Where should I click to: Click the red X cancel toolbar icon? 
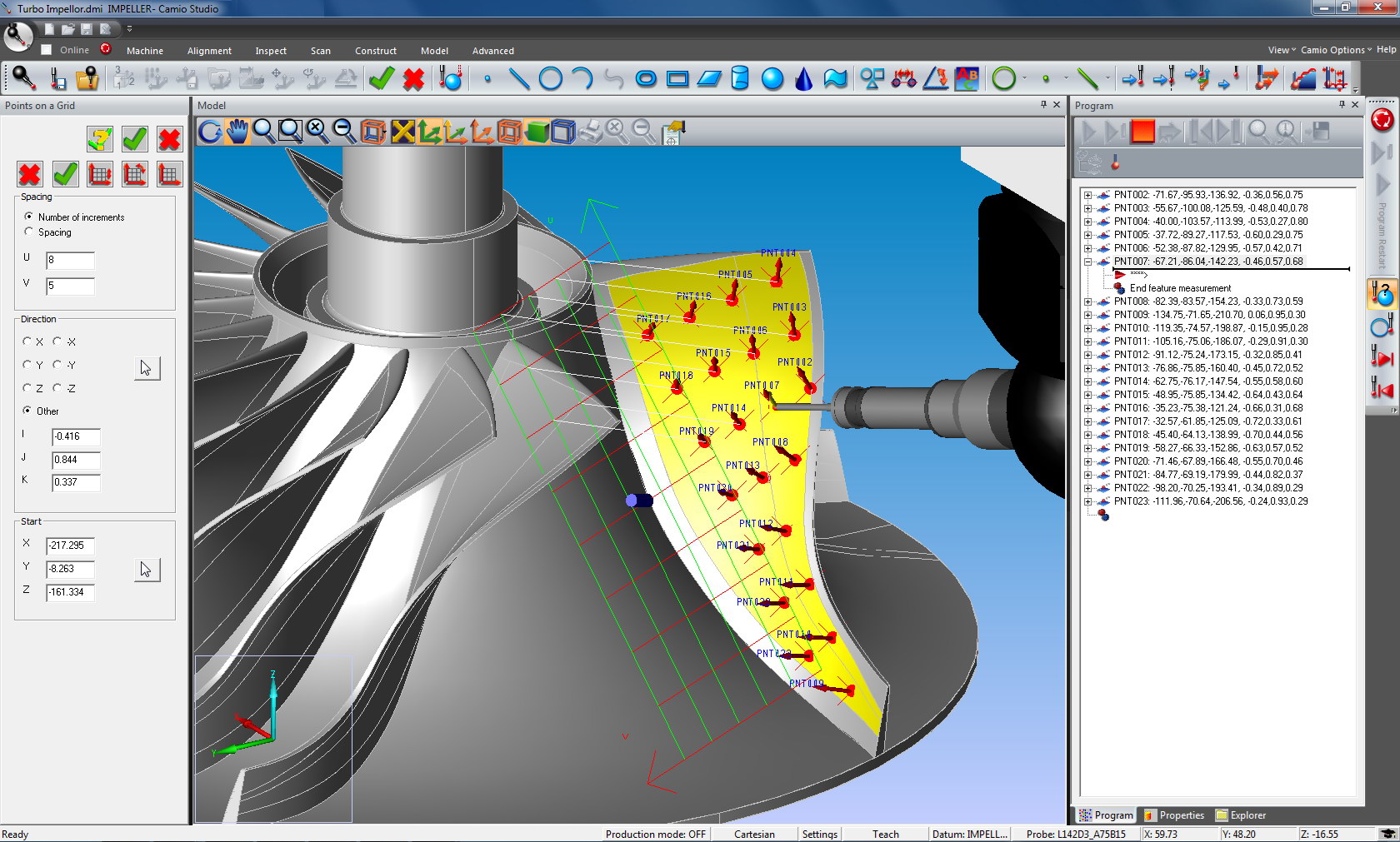coord(413,79)
